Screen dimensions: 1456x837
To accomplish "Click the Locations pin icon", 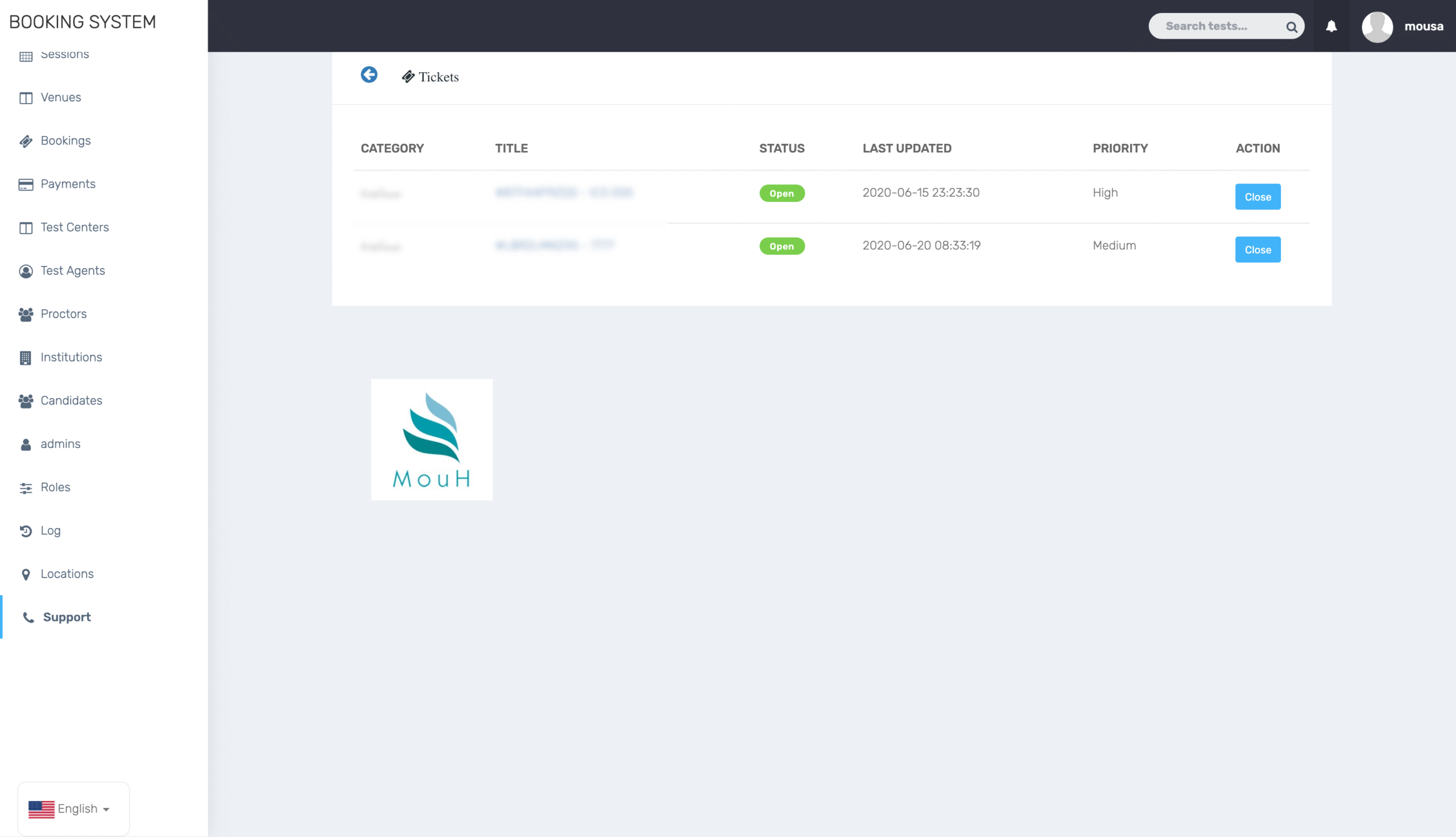I will (26, 574).
